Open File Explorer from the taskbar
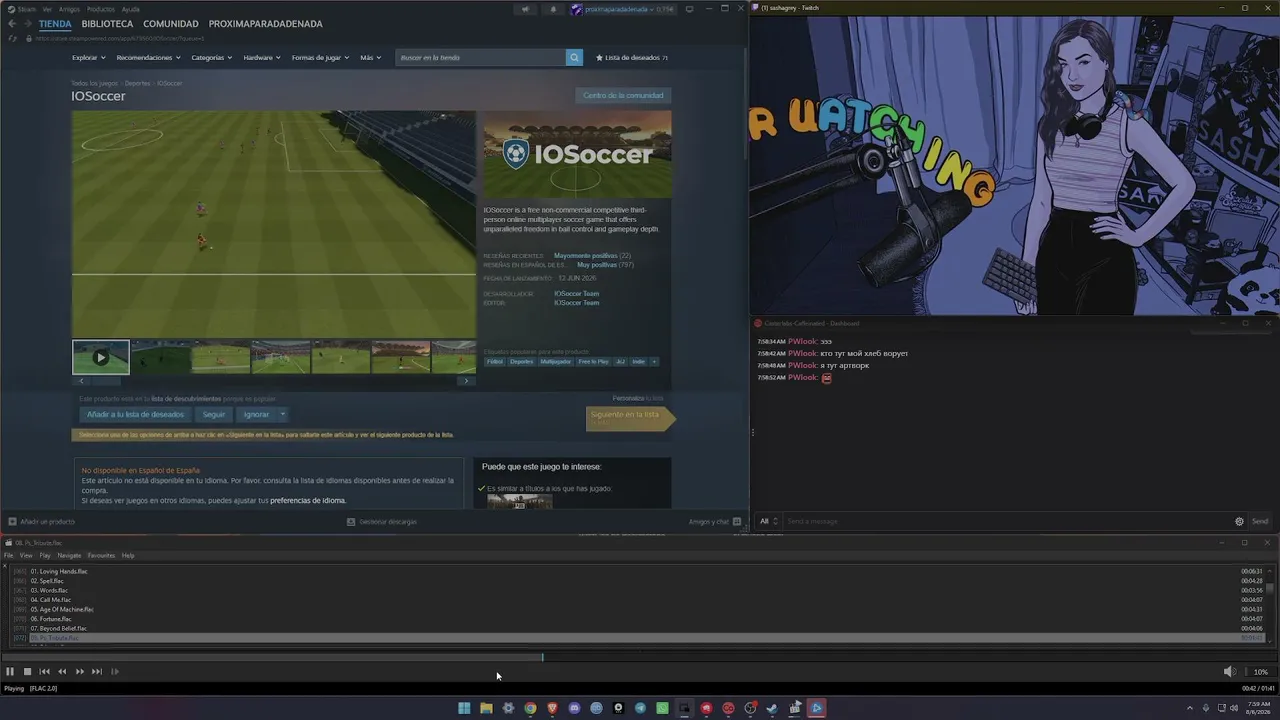Screen dimensions: 1280x720 click(486, 708)
